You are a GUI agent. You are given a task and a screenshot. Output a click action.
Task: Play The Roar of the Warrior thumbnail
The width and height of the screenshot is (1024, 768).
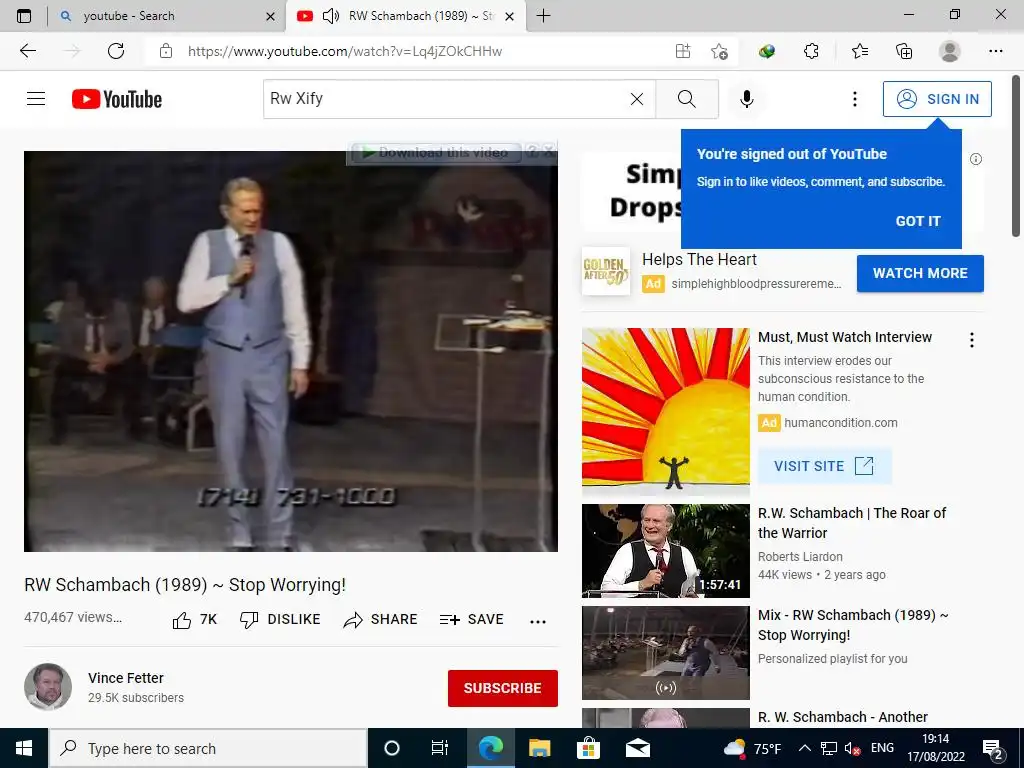[x=665, y=551]
